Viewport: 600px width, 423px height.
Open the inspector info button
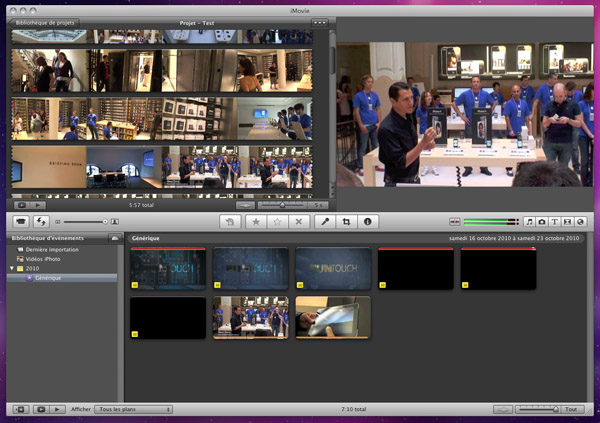click(x=368, y=222)
